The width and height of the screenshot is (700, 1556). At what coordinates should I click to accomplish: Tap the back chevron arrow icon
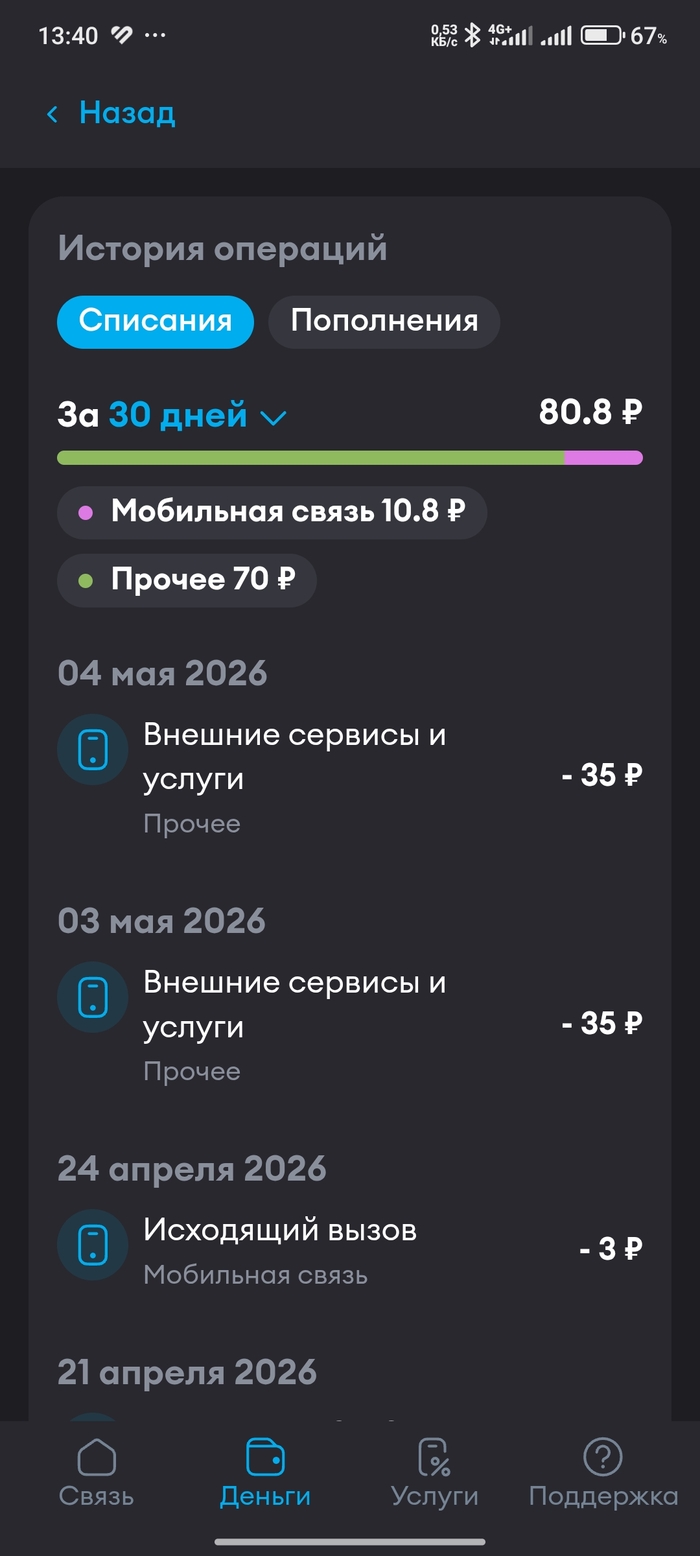tap(52, 114)
